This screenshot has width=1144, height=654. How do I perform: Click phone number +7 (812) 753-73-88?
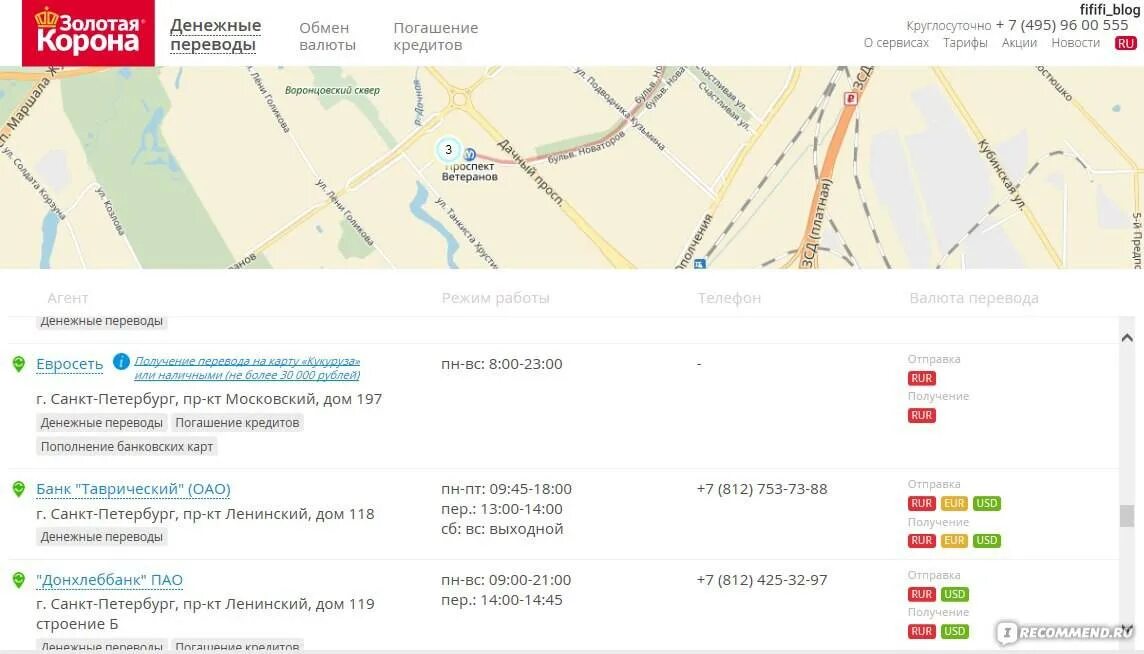pyautogui.click(x=762, y=489)
